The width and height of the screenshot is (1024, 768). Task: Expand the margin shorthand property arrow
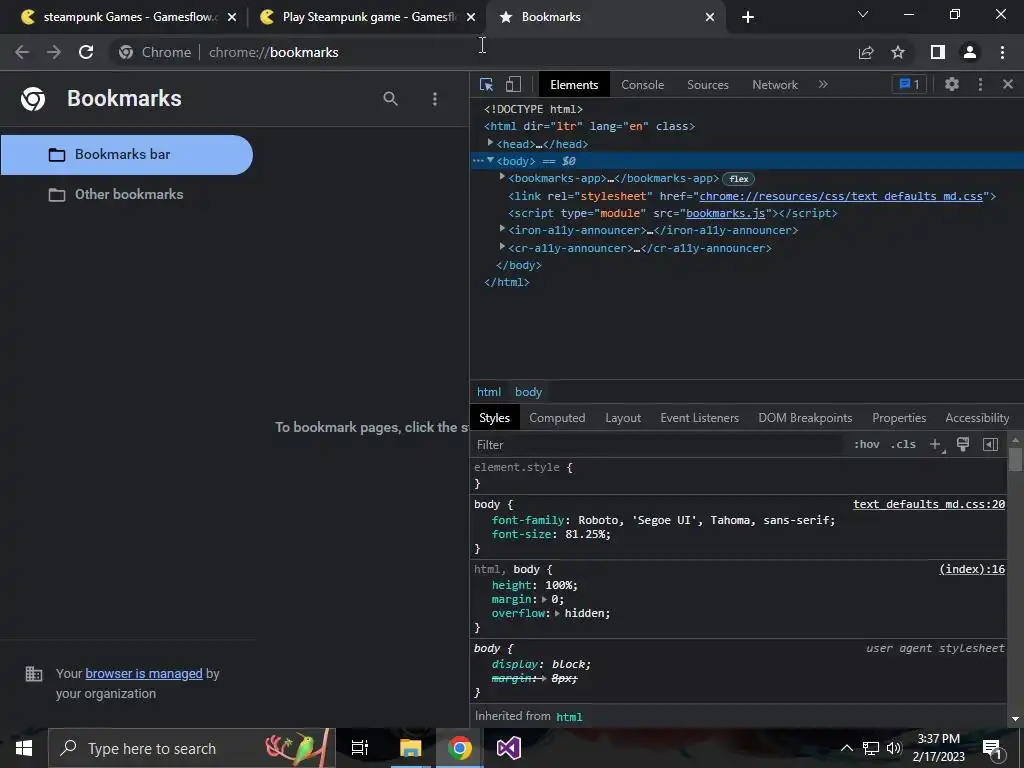tap(545, 600)
